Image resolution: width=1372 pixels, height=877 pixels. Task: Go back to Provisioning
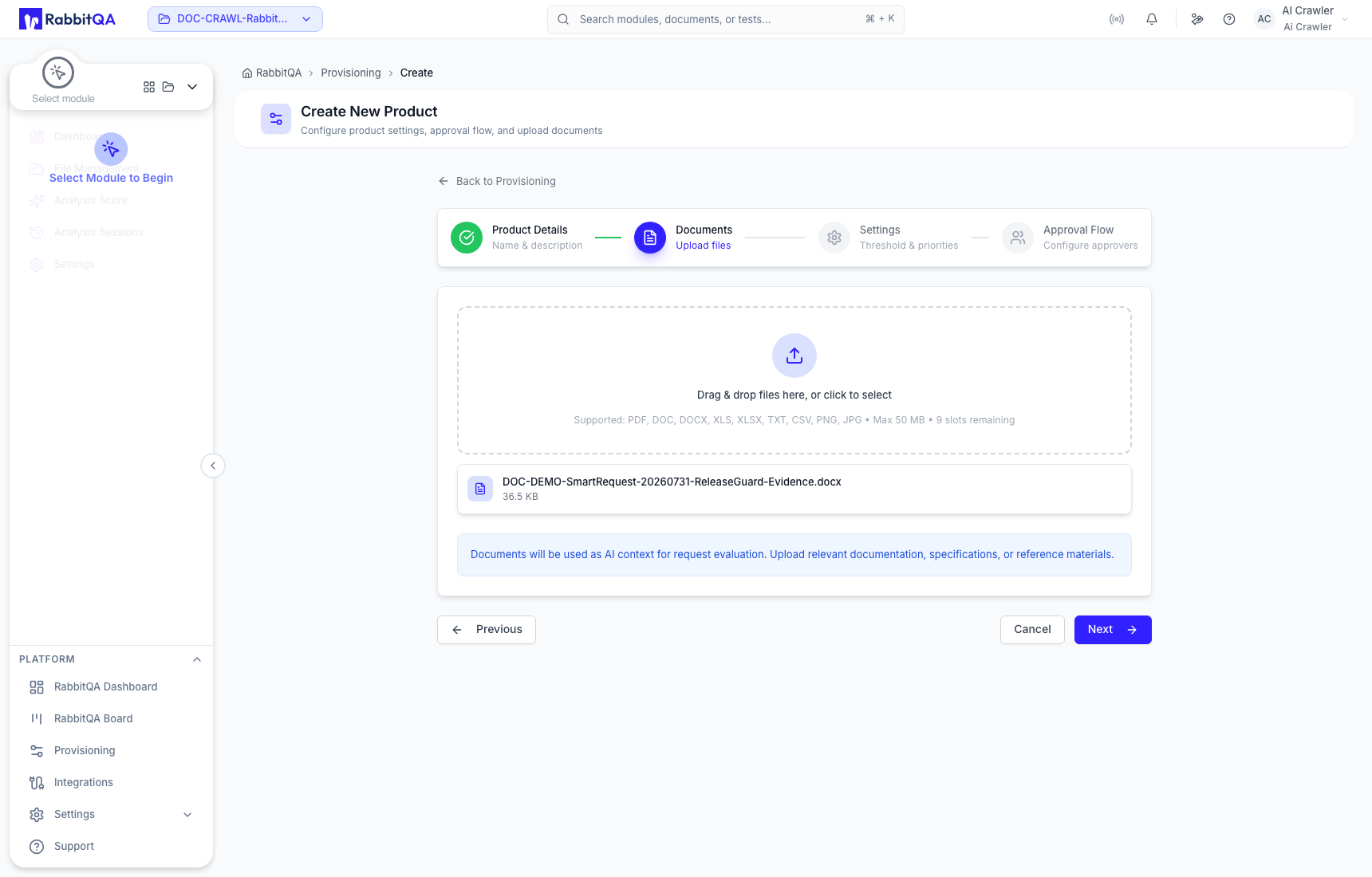coord(497,181)
